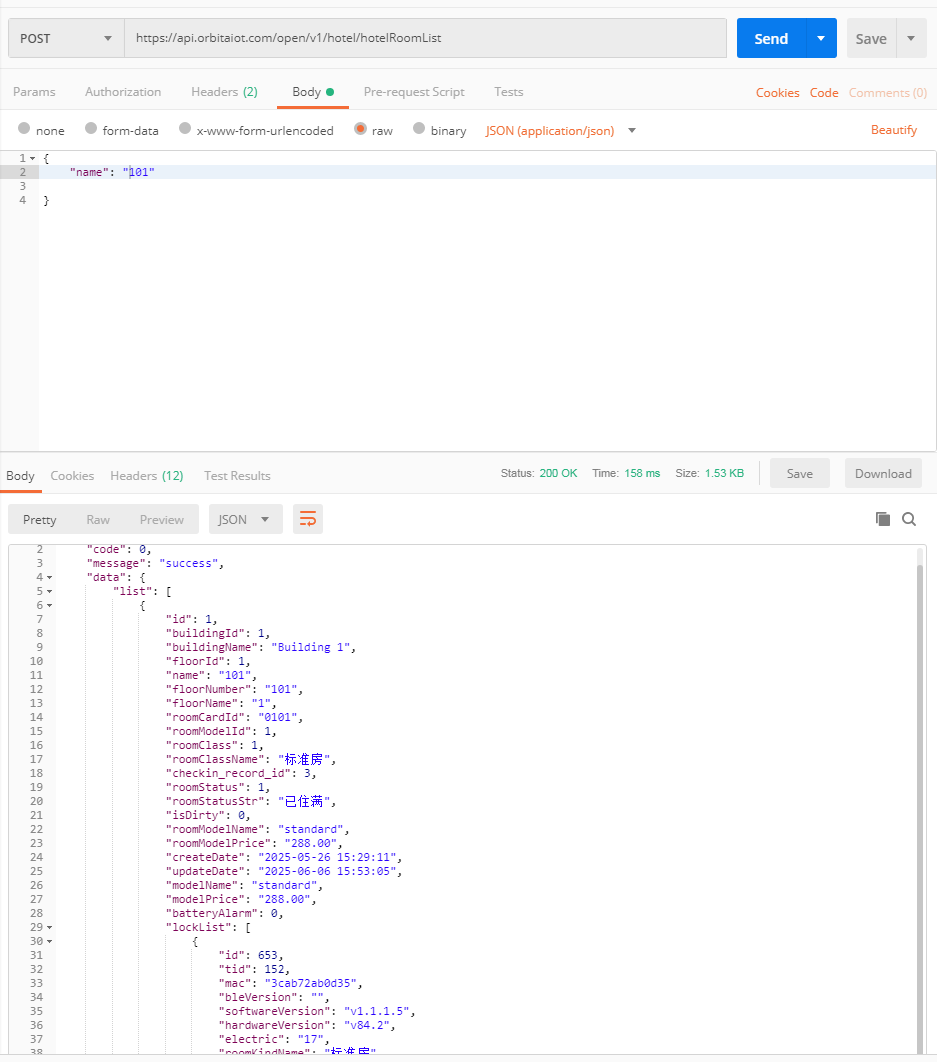Click the wrap lines icon in response toolbar
The width and height of the screenshot is (937, 1062).
308,519
